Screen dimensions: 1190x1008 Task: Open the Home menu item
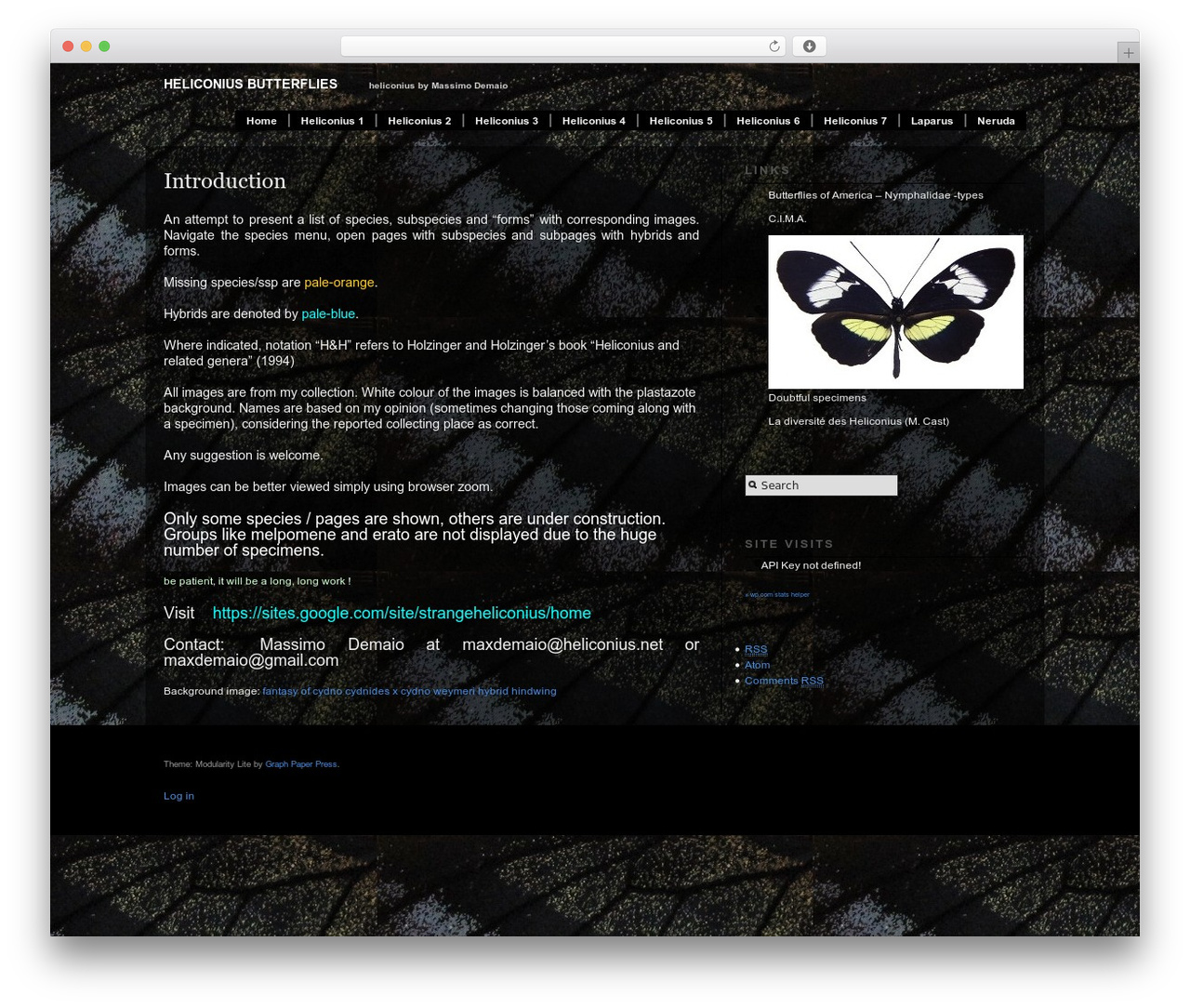coord(261,121)
